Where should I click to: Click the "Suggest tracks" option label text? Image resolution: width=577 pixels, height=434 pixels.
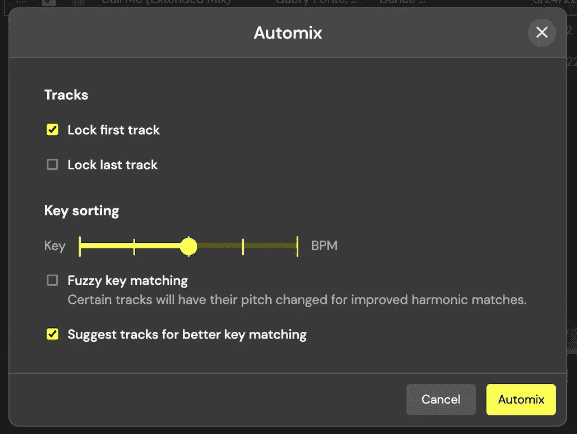tap(187, 335)
